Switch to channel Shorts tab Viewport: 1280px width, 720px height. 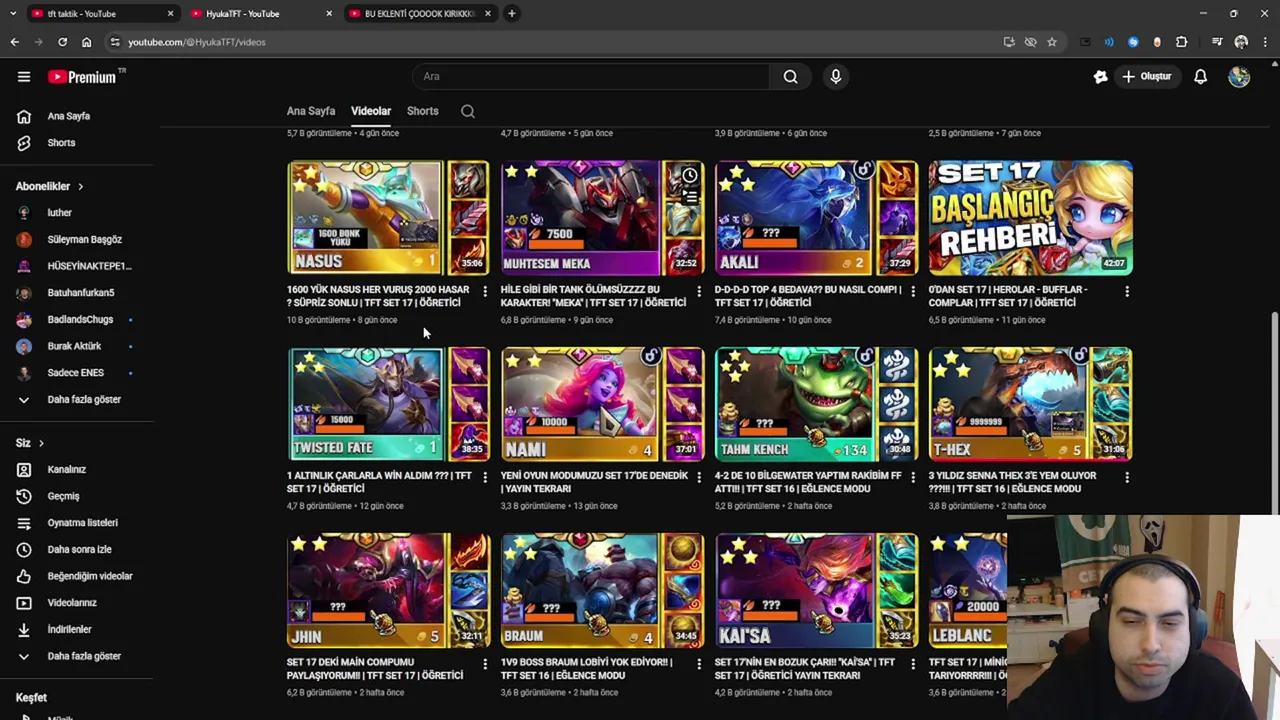422,111
